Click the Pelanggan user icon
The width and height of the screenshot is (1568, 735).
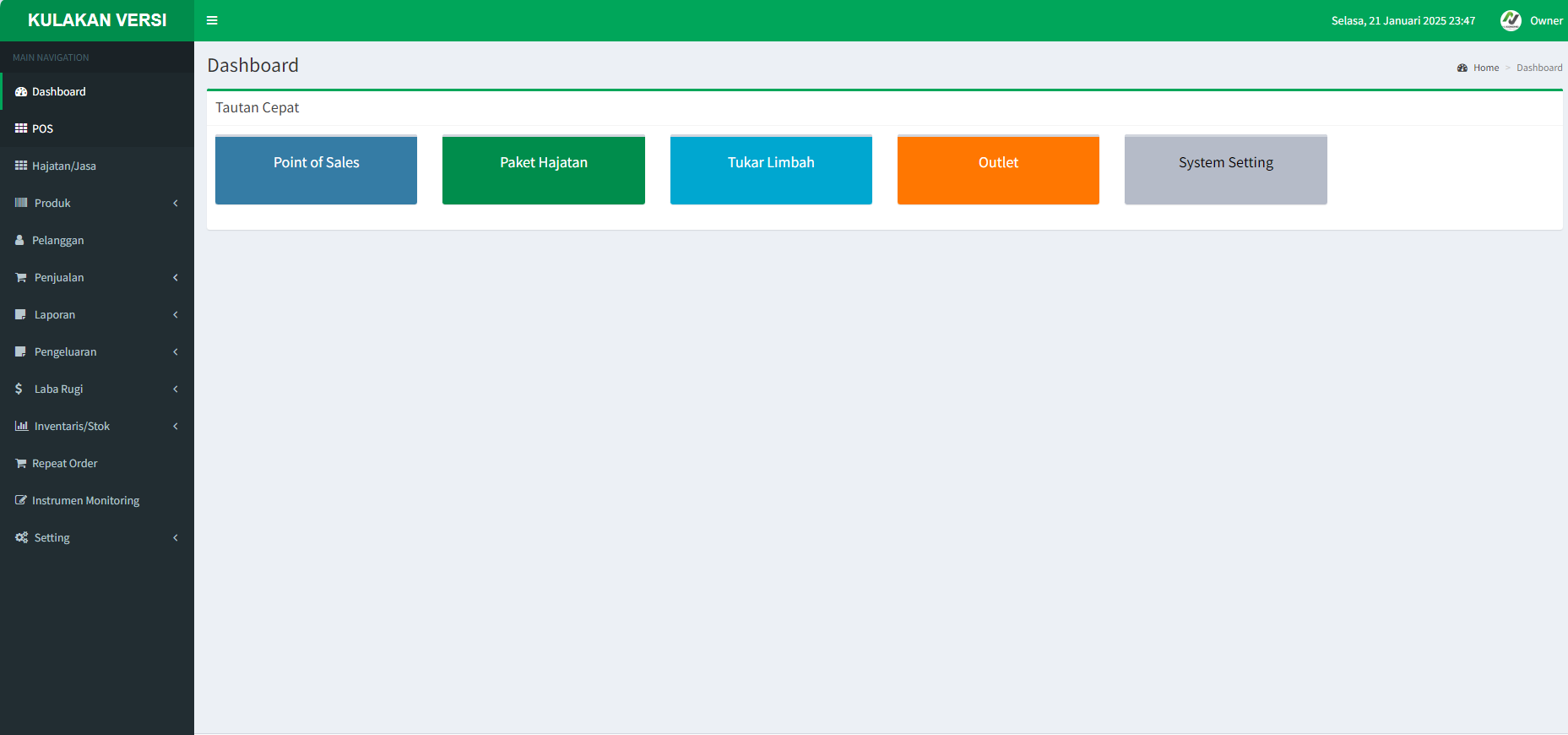pyautogui.click(x=19, y=240)
